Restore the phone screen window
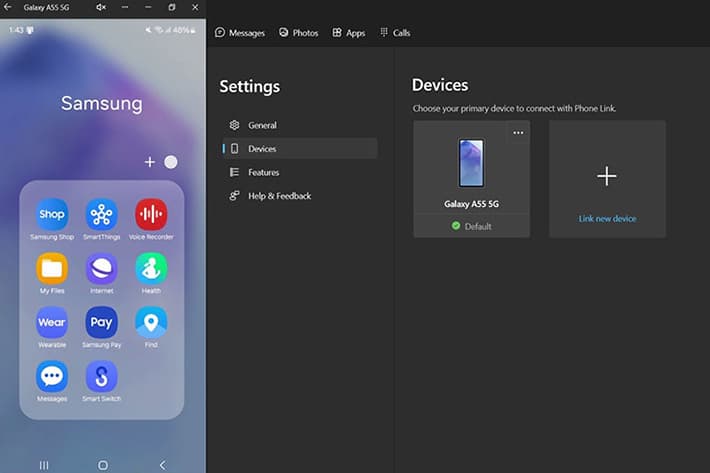The width and height of the screenshot is (710, 473). (x=172, y=7)
